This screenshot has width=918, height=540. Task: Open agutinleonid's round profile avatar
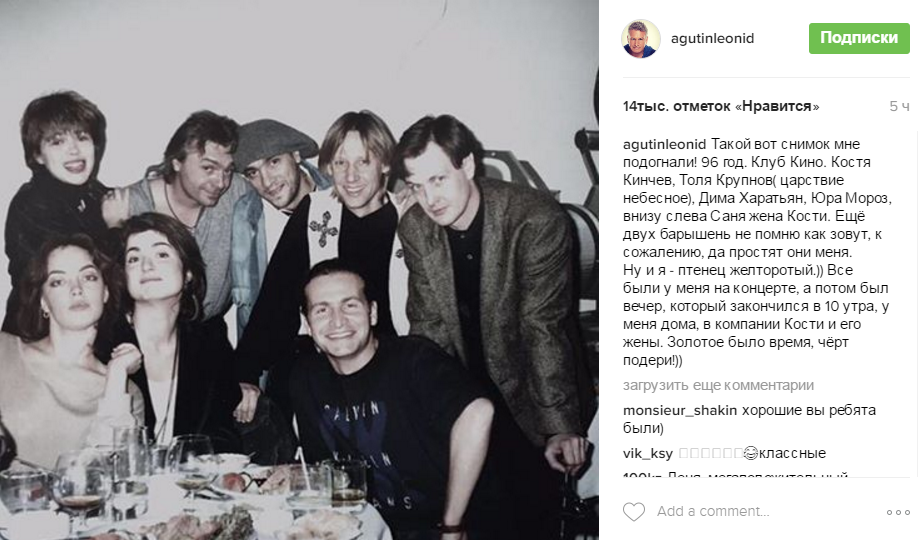pos(640,39)
